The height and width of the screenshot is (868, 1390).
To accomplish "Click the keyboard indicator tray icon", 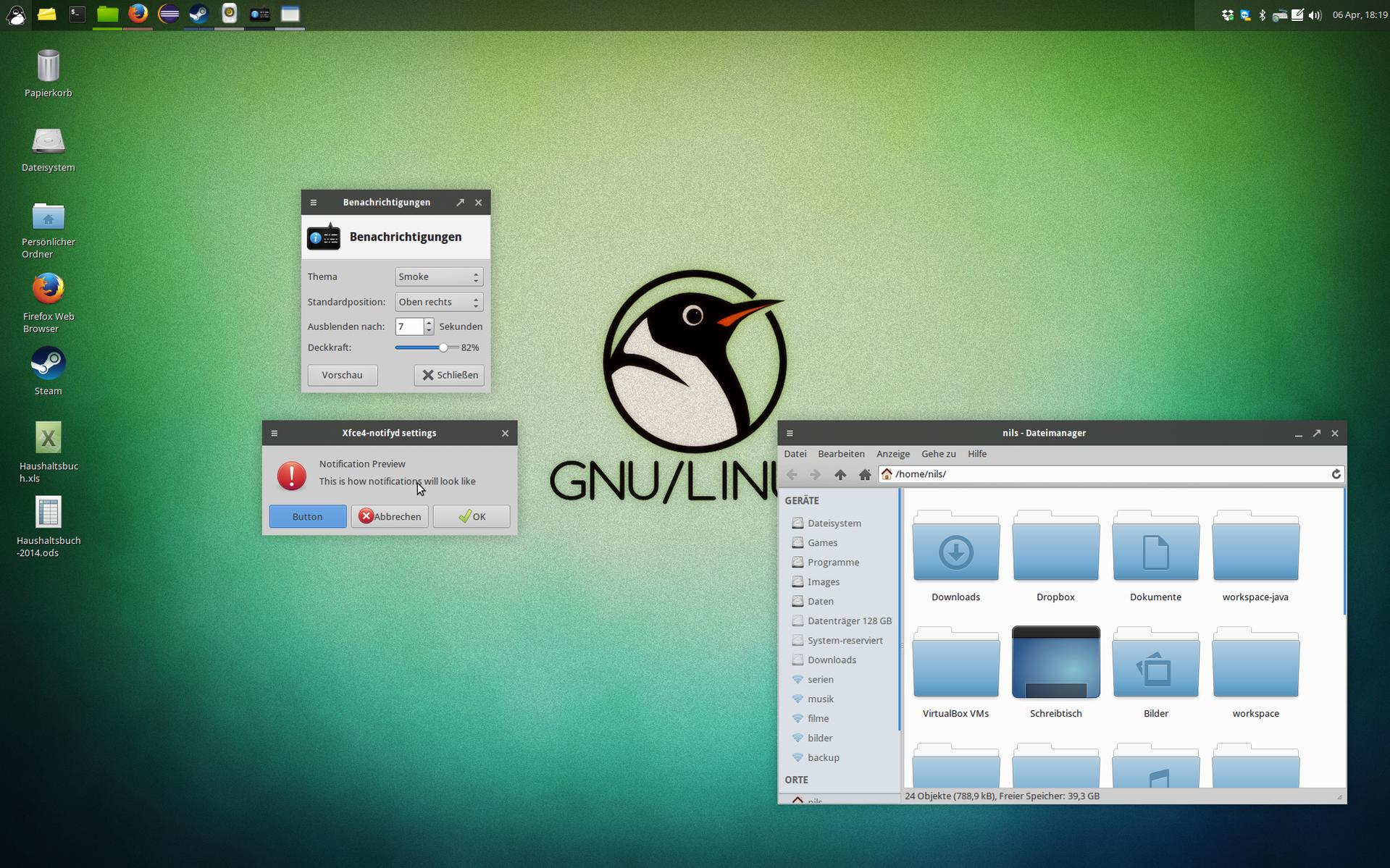I will pos(1280,15).
